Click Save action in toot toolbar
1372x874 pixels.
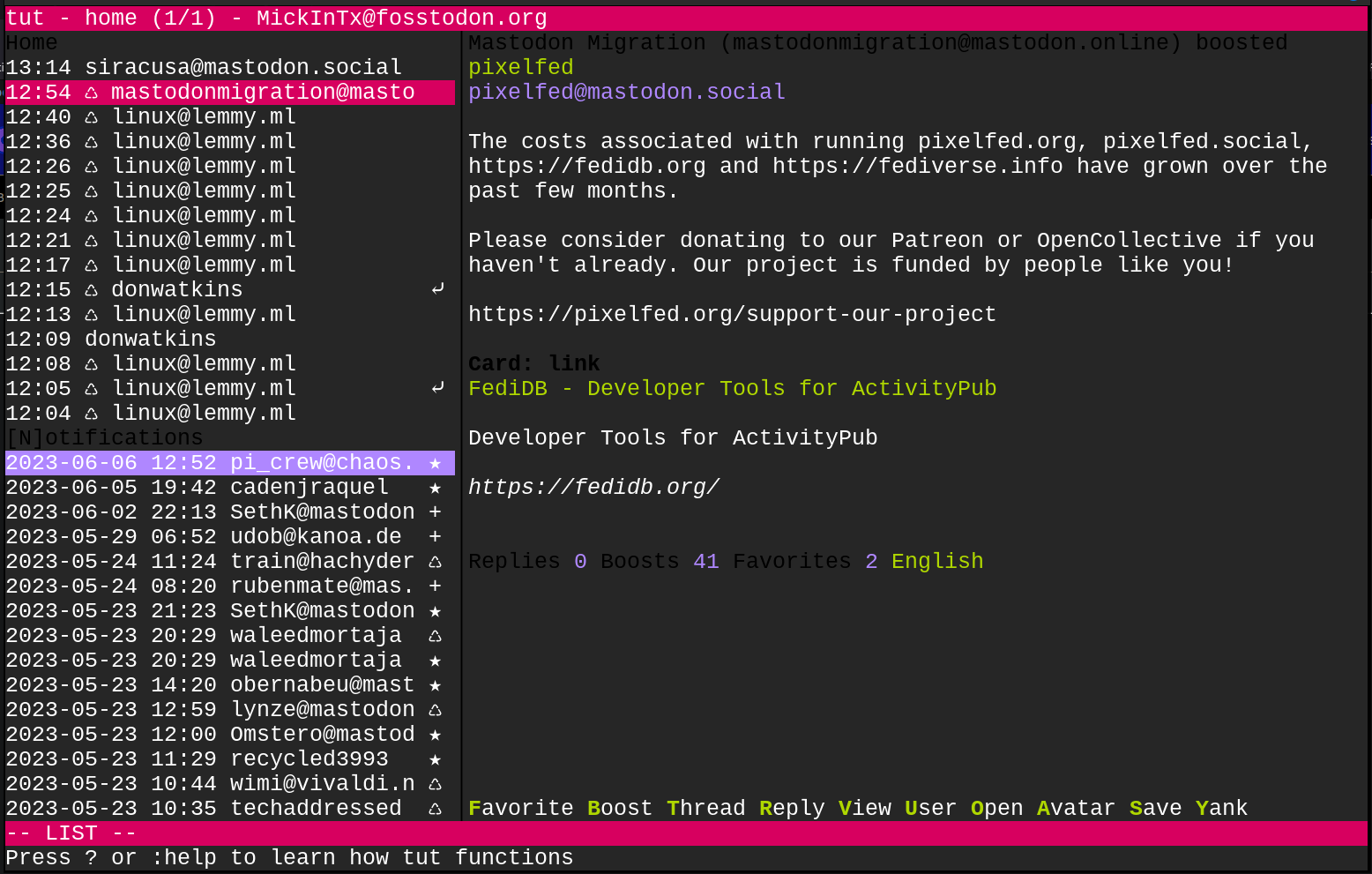pyautogui.click(x=1156, y=809)
